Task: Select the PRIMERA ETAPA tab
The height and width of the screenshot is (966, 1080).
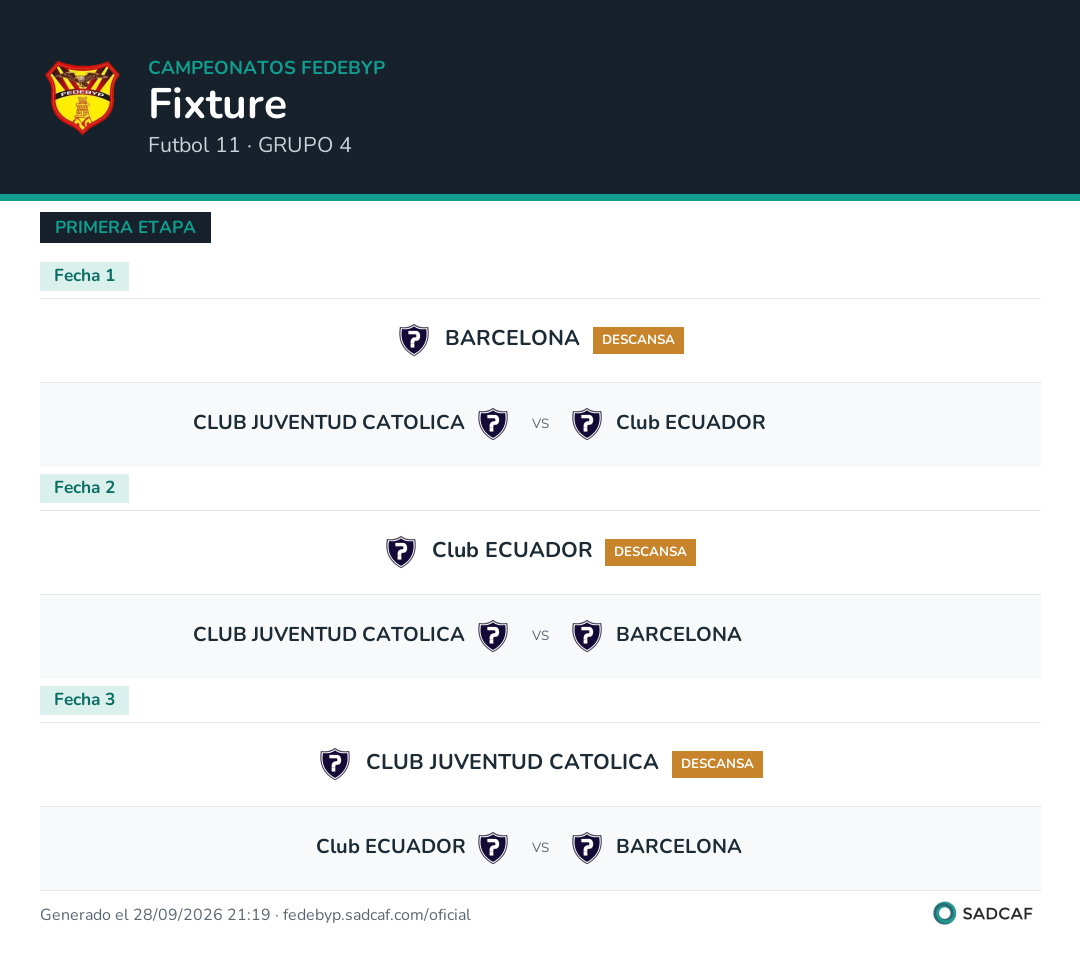Action: click(125, 227)
